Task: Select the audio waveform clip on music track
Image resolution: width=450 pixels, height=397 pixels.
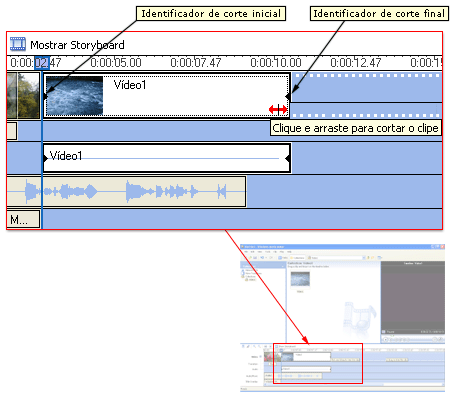Action: [127, 192]
